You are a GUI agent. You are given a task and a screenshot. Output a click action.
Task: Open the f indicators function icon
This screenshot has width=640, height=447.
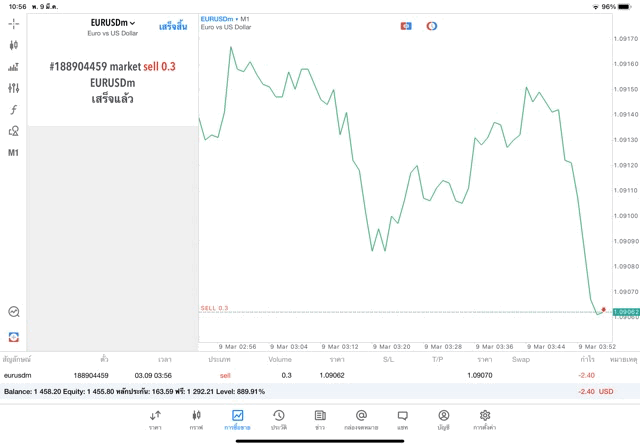(13, 109)
